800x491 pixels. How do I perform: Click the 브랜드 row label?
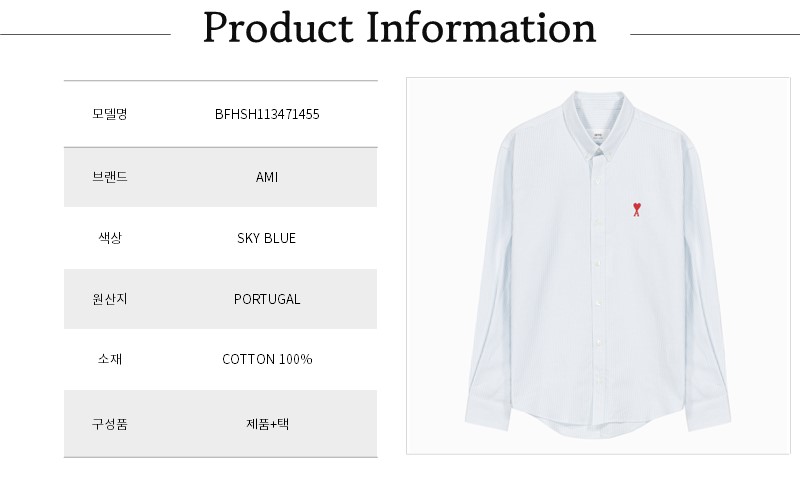(x=110, y=177)
